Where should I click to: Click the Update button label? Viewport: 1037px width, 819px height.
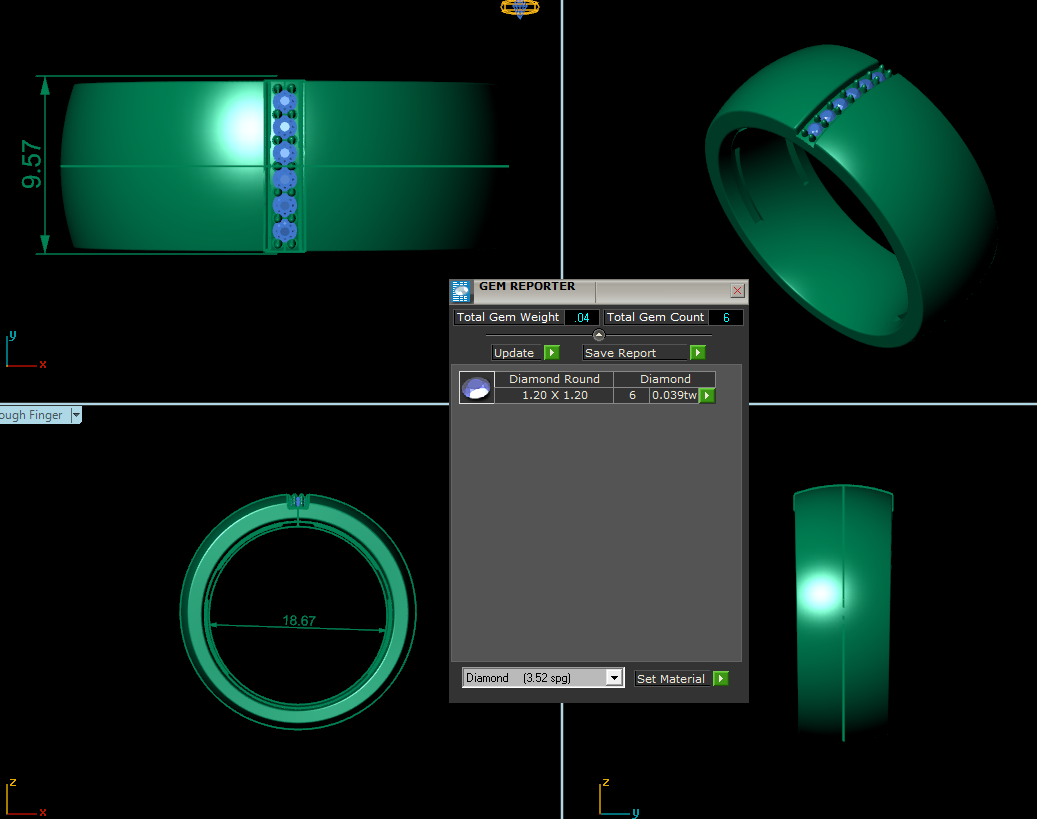[514, 353]
